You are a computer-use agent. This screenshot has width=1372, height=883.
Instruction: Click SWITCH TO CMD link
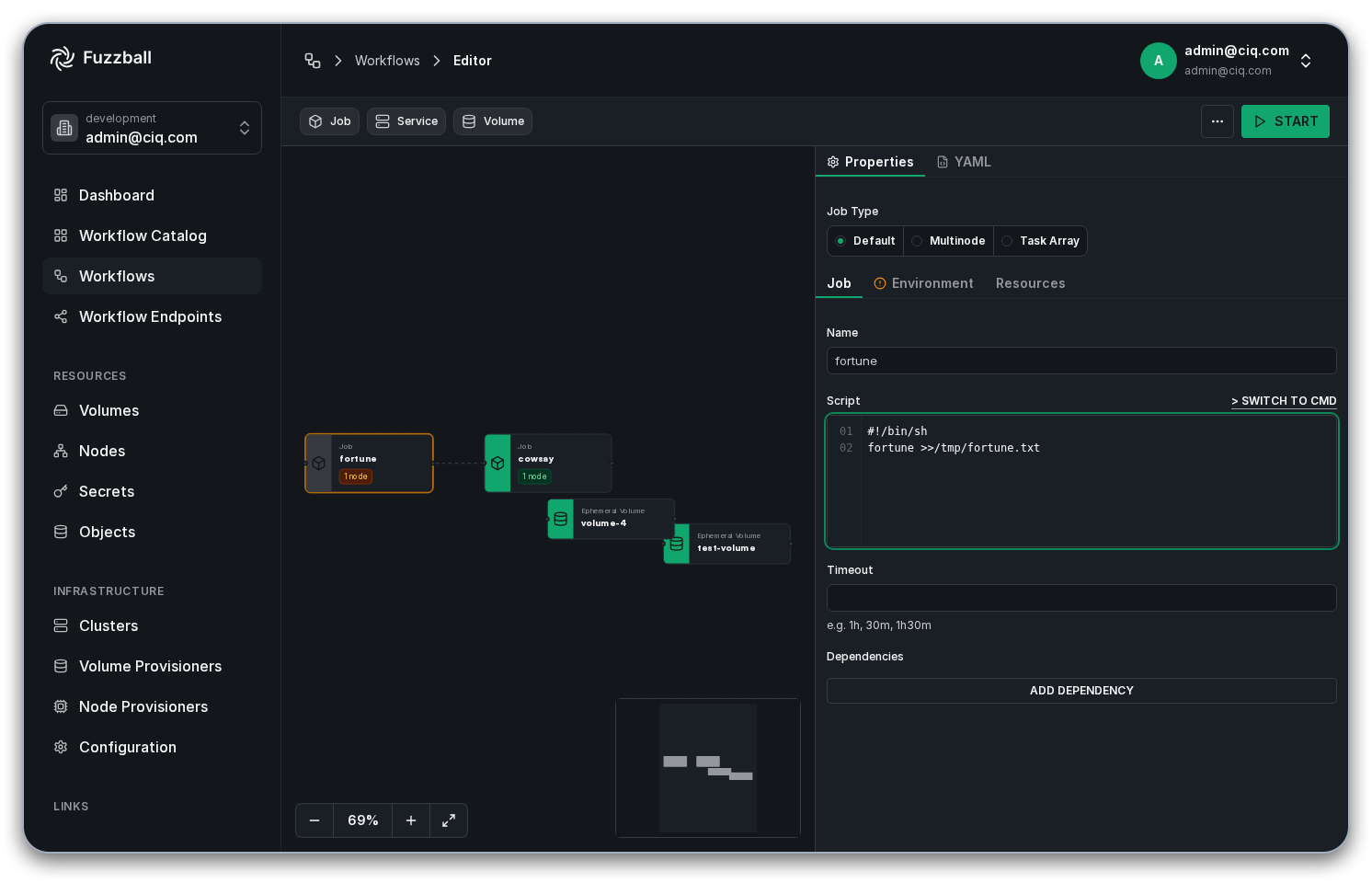1284,401
